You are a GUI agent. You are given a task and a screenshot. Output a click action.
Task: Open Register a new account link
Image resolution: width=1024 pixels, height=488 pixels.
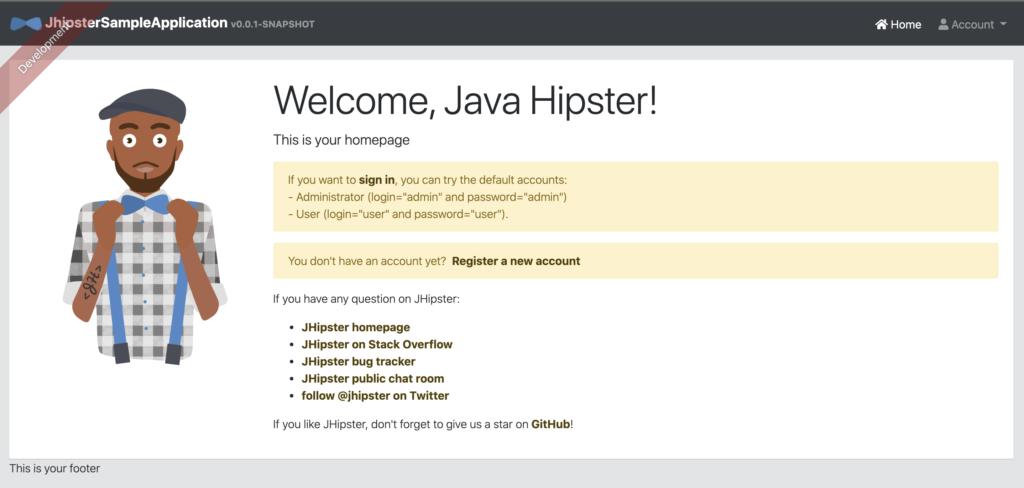pos(516,261)
